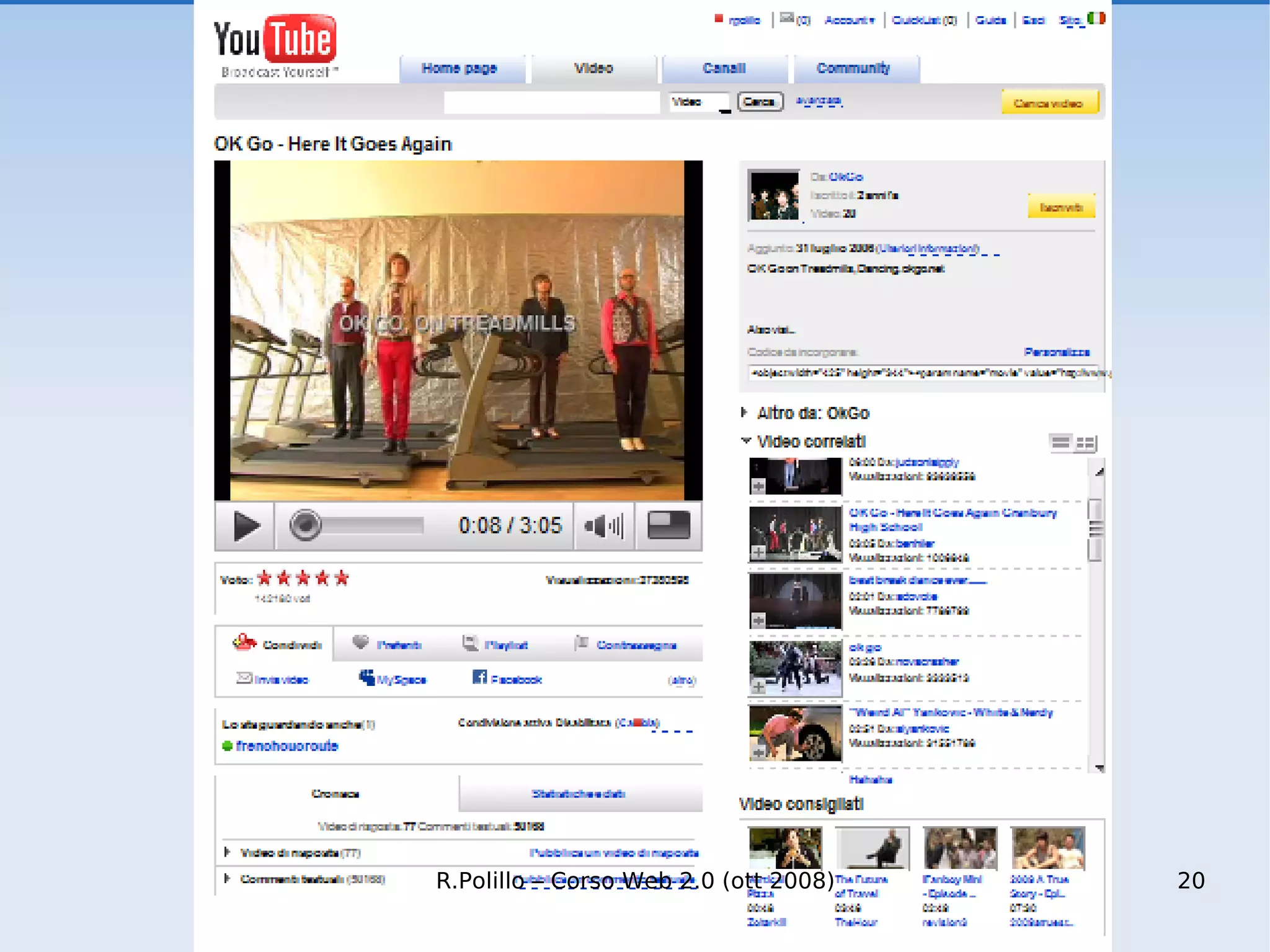Open the ok go related video thumbnail

click(795, 669)
